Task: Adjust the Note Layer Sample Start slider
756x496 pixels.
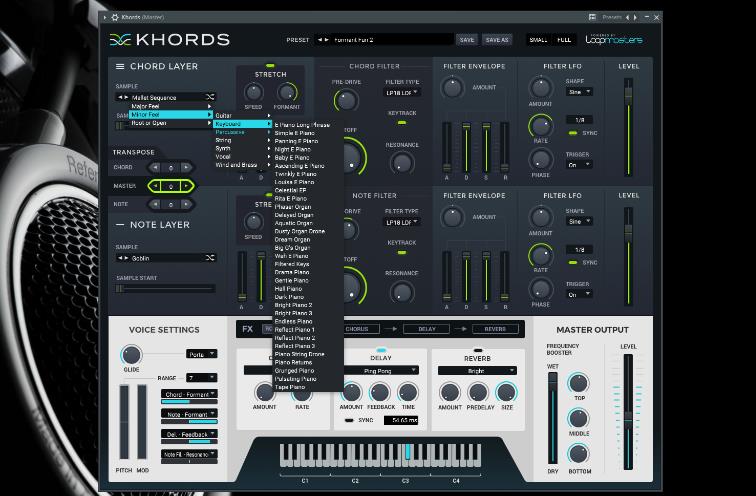Action: pyautogui.click(x=165, y=288)
